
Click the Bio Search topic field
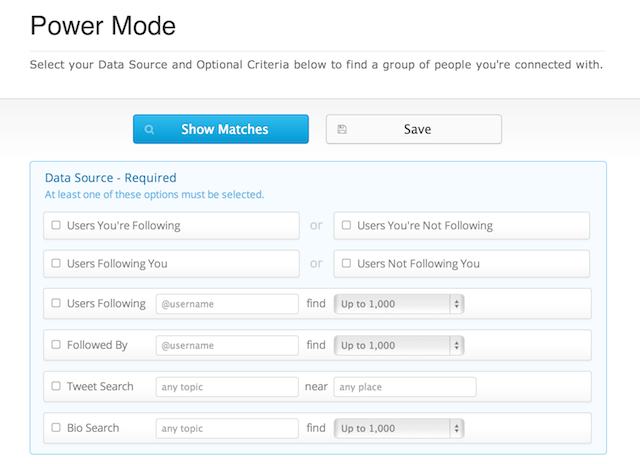point(227,428)
